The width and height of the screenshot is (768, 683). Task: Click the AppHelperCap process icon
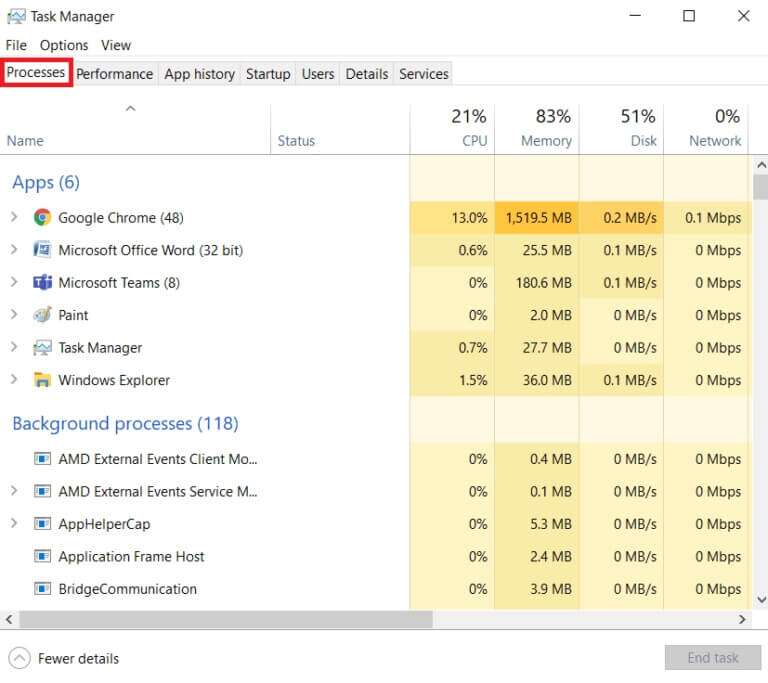click(42, 524)
